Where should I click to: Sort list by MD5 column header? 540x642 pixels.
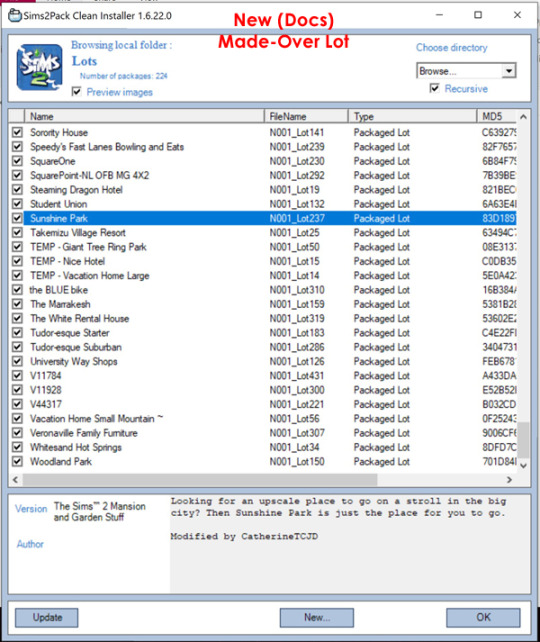tap(497, 116)
